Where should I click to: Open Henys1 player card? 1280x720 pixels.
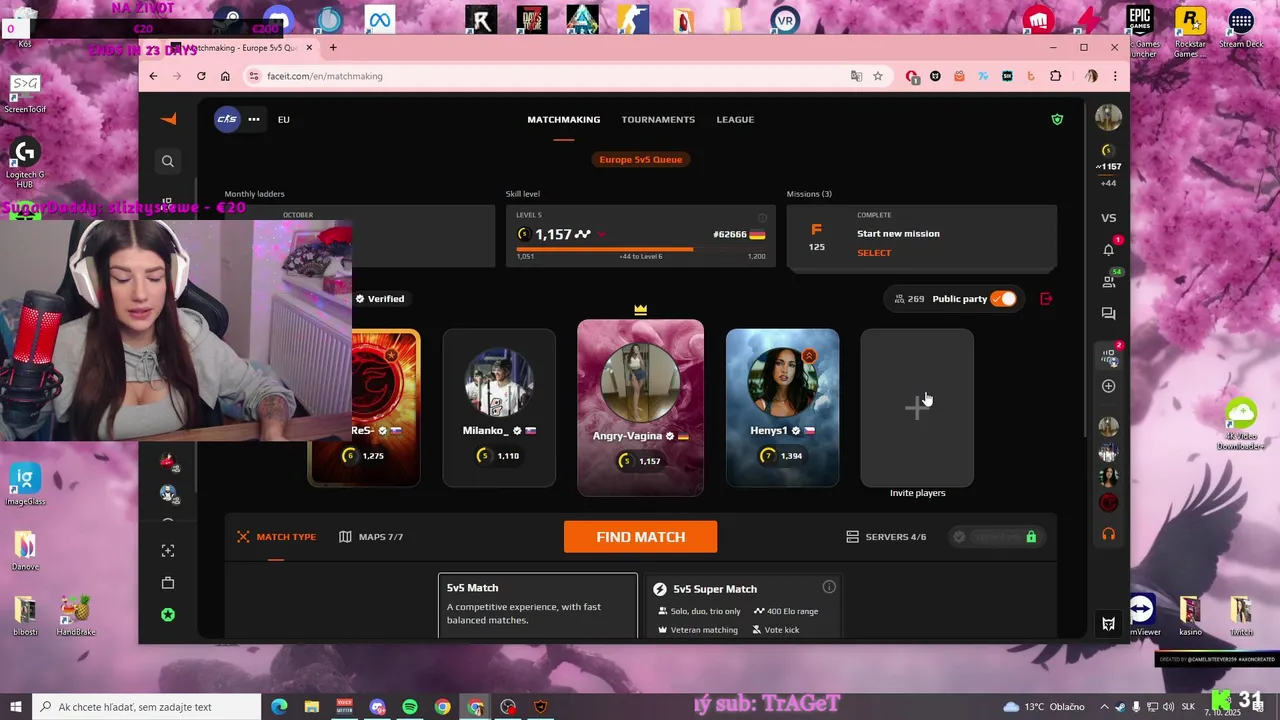click(782, 408)
